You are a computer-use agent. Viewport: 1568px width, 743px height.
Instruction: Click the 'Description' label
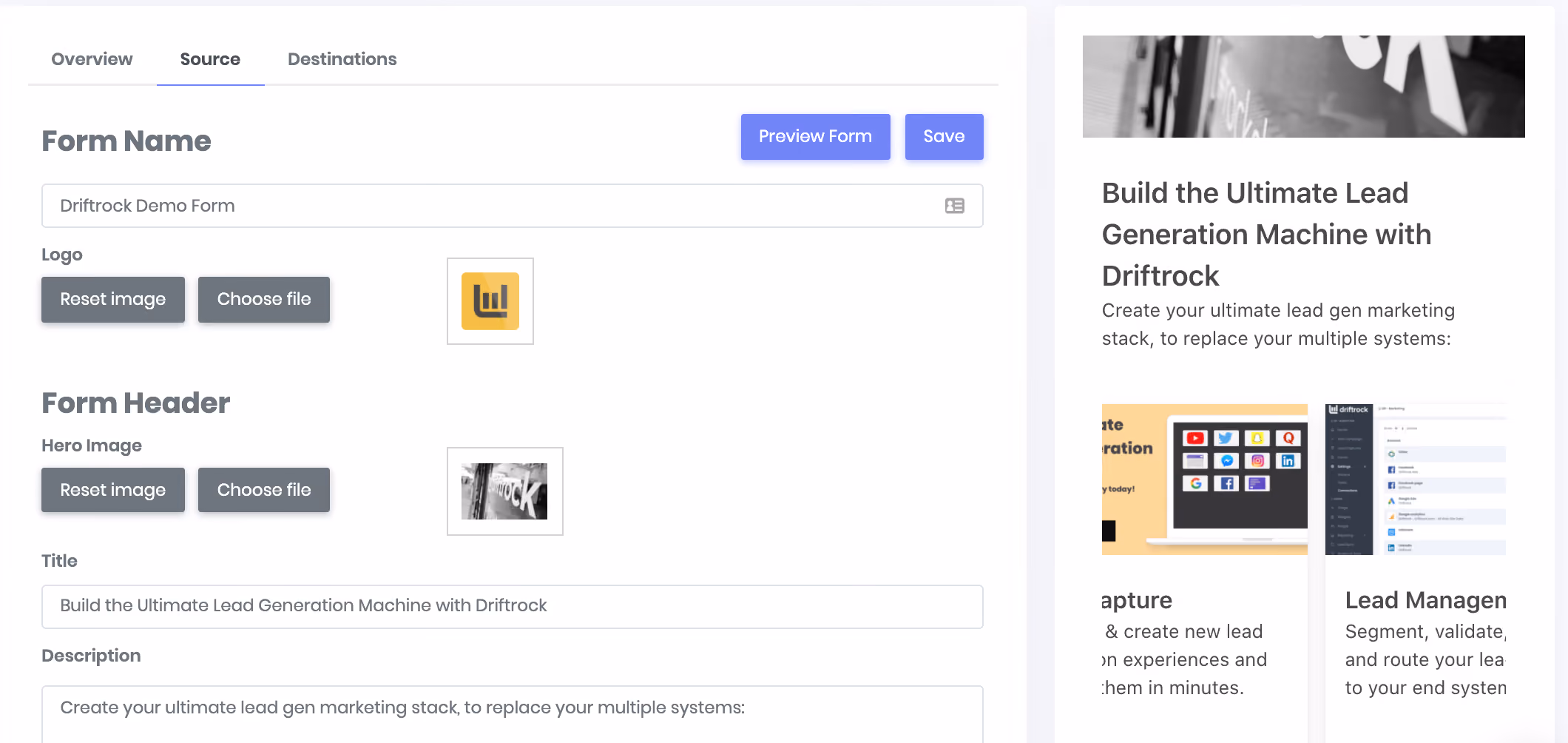pos(91,656)
